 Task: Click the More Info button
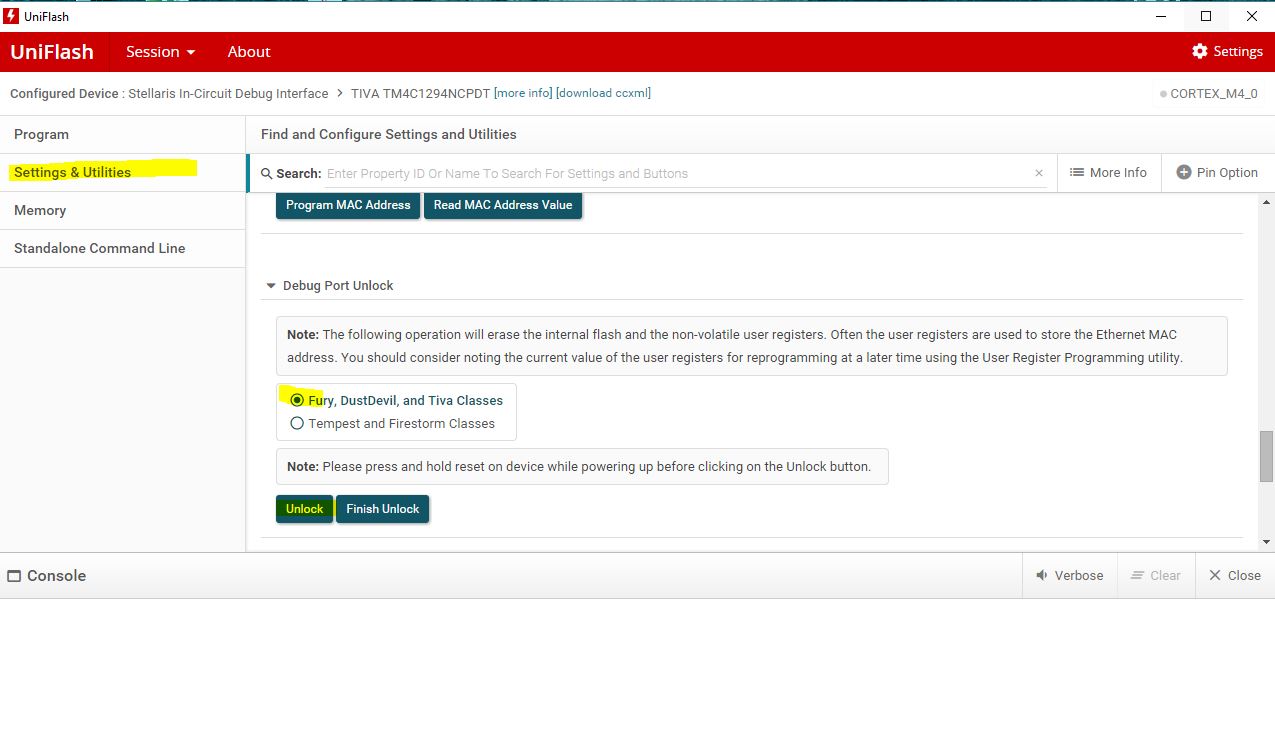(x=1108, y=172)
